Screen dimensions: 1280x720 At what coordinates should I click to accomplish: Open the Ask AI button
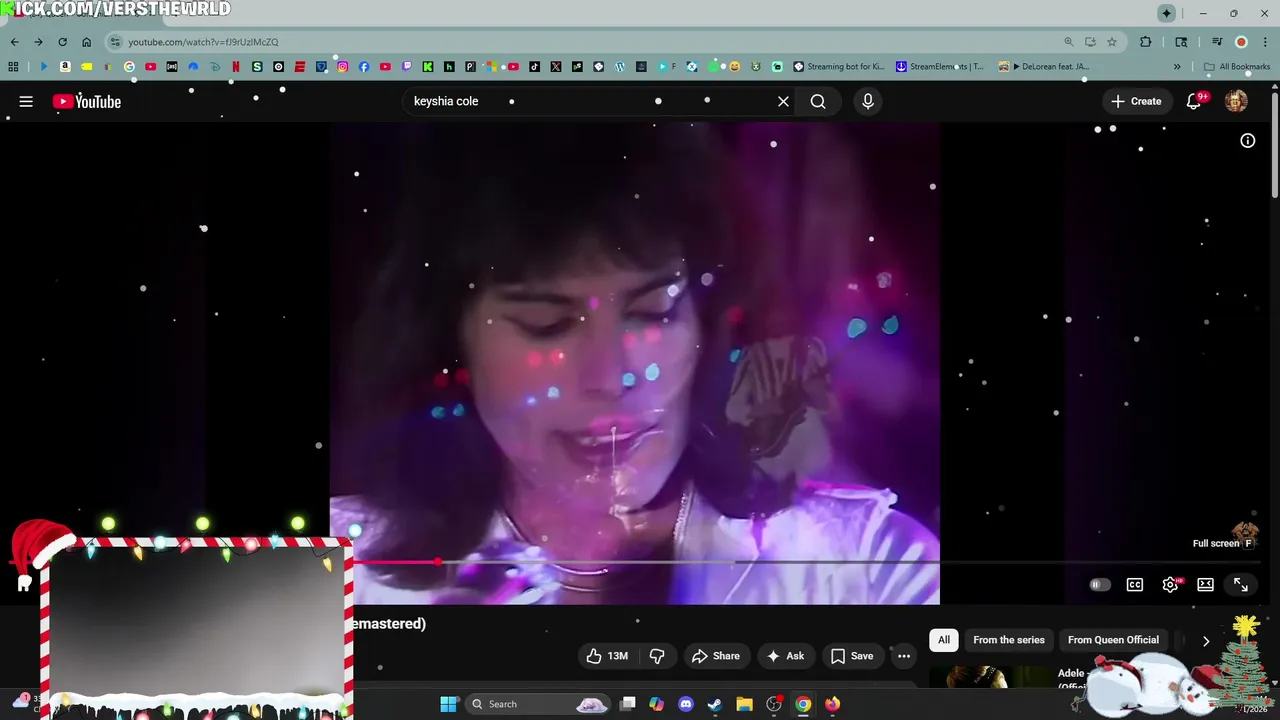(x=785, y=656)
